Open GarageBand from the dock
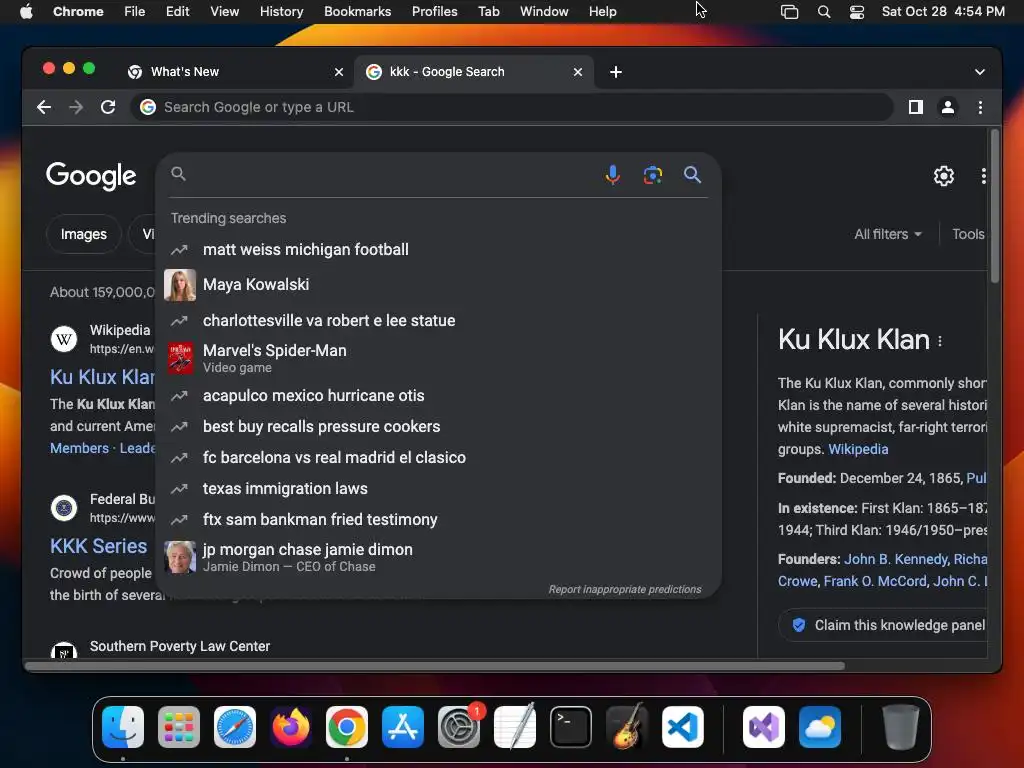Screen dimensions: 1024x768 click(627, 727)
